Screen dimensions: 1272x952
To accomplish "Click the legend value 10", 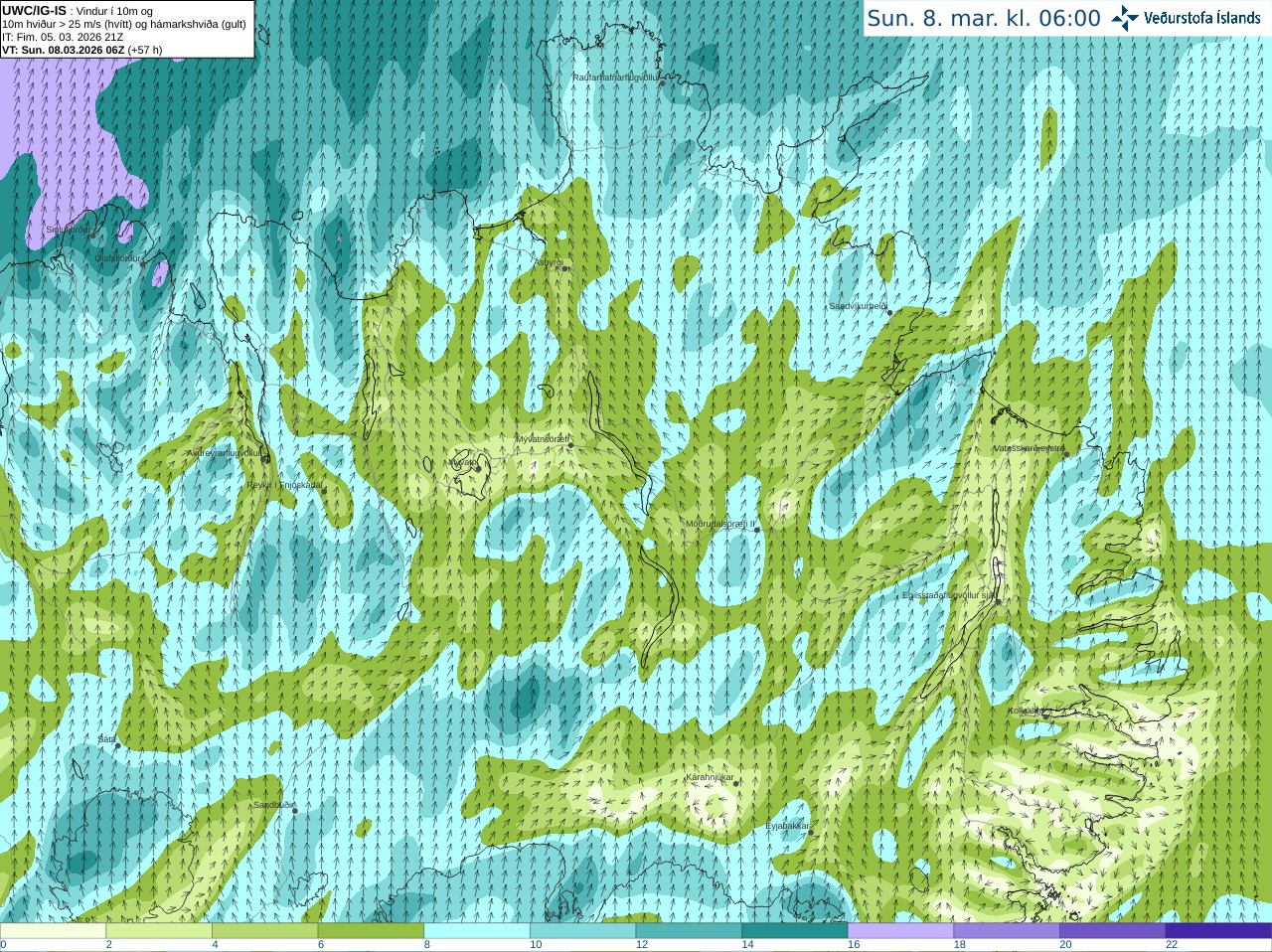I will (x=536, y=945).
